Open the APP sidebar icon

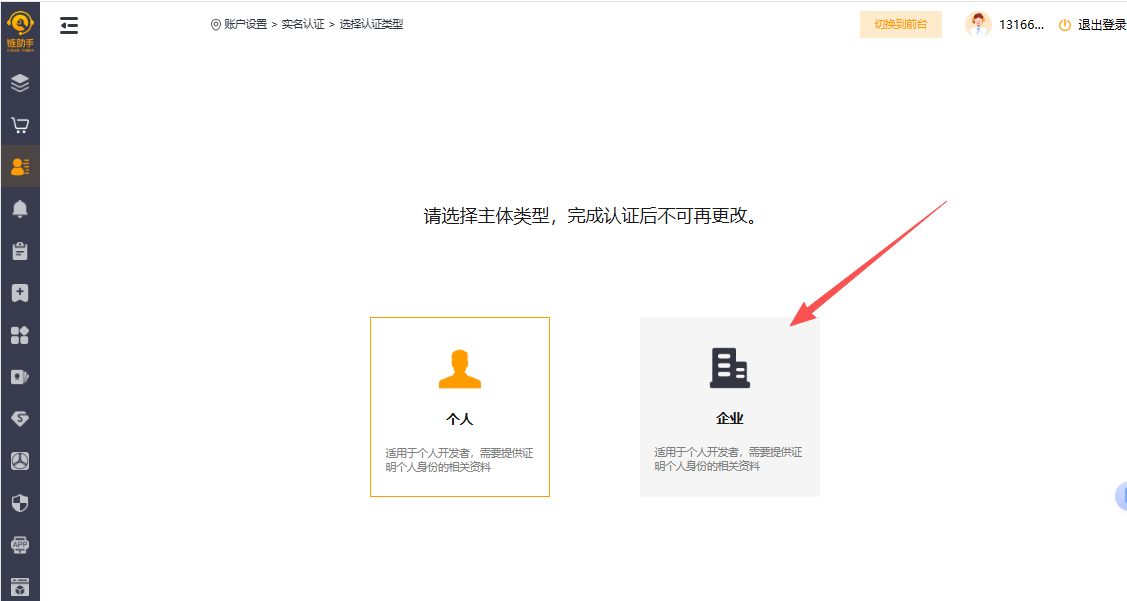point(20,545)
